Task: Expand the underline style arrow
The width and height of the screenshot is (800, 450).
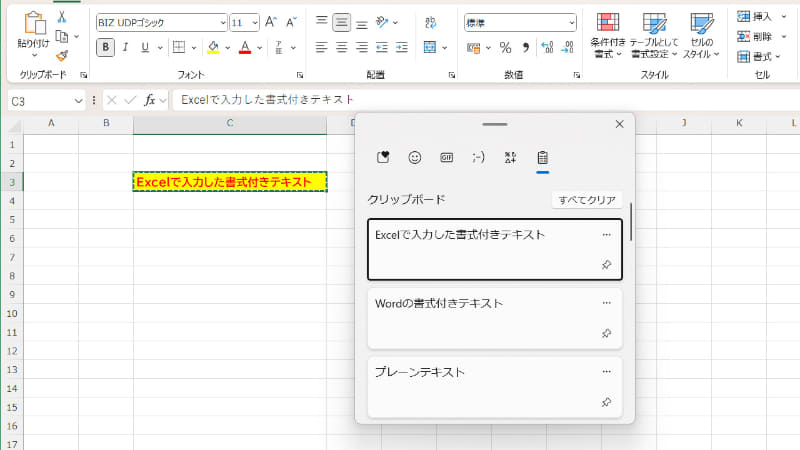Action: [x=160, y=48]
